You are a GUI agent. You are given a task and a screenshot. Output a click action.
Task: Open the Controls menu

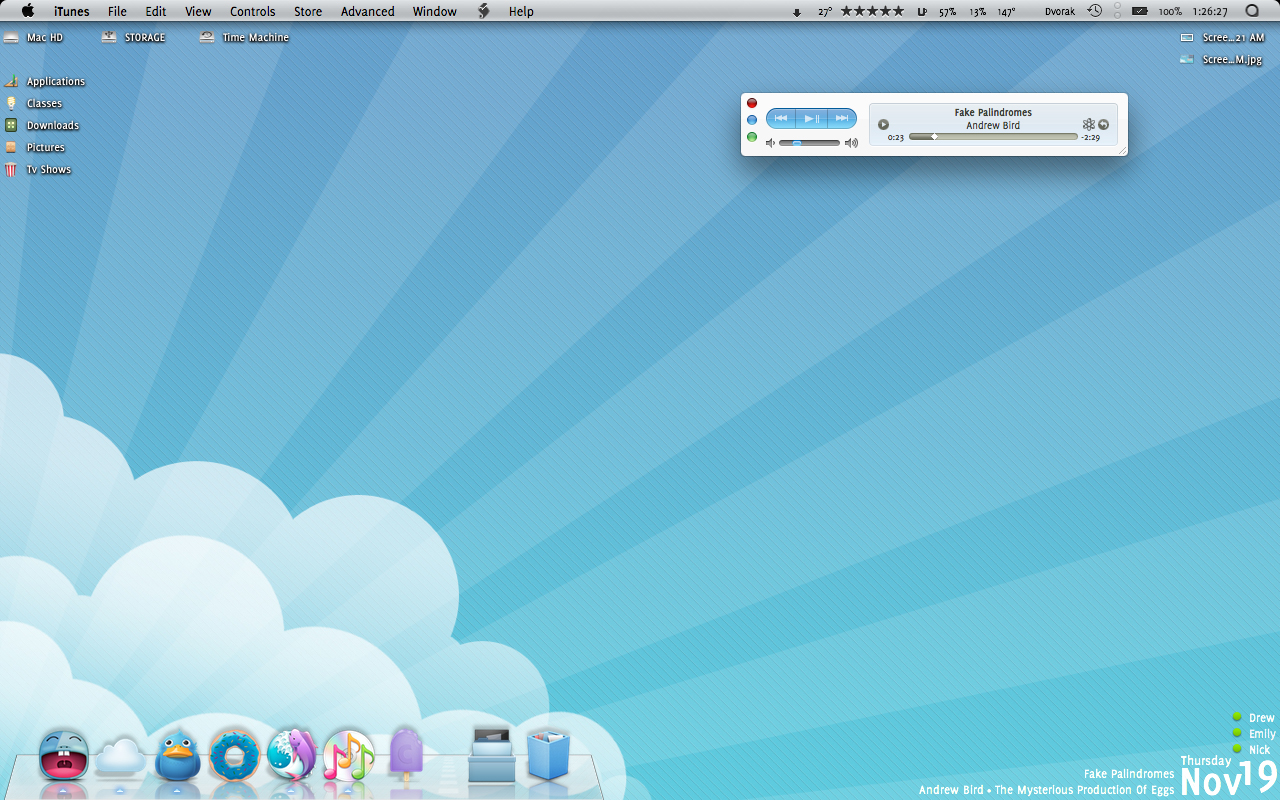coord(253,11)
